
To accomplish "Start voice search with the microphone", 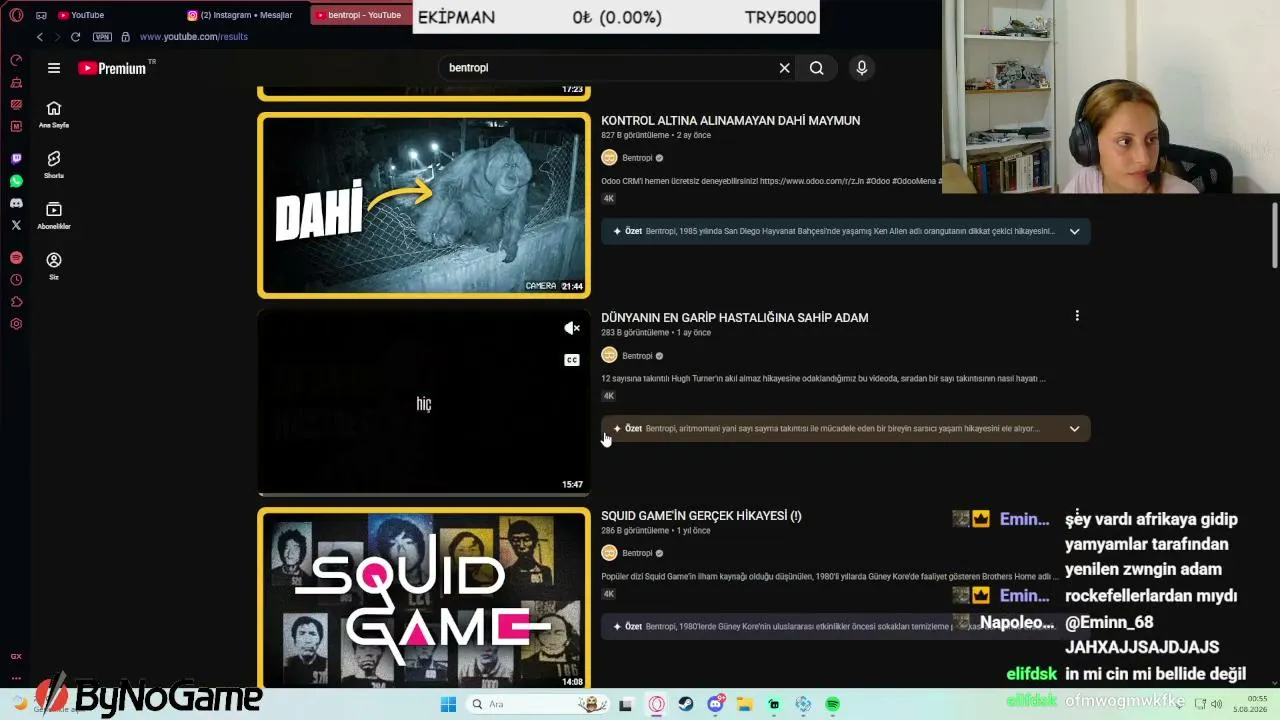I will (x=862, y=68).
